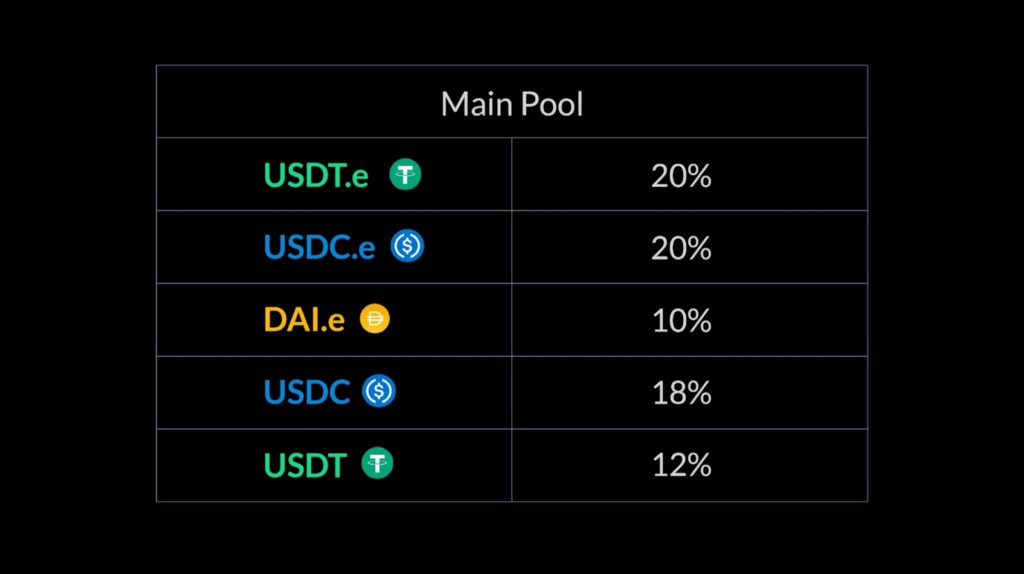
Task: Click the word Main in the header
Action: pyautogui.click(x=475, y=104)
